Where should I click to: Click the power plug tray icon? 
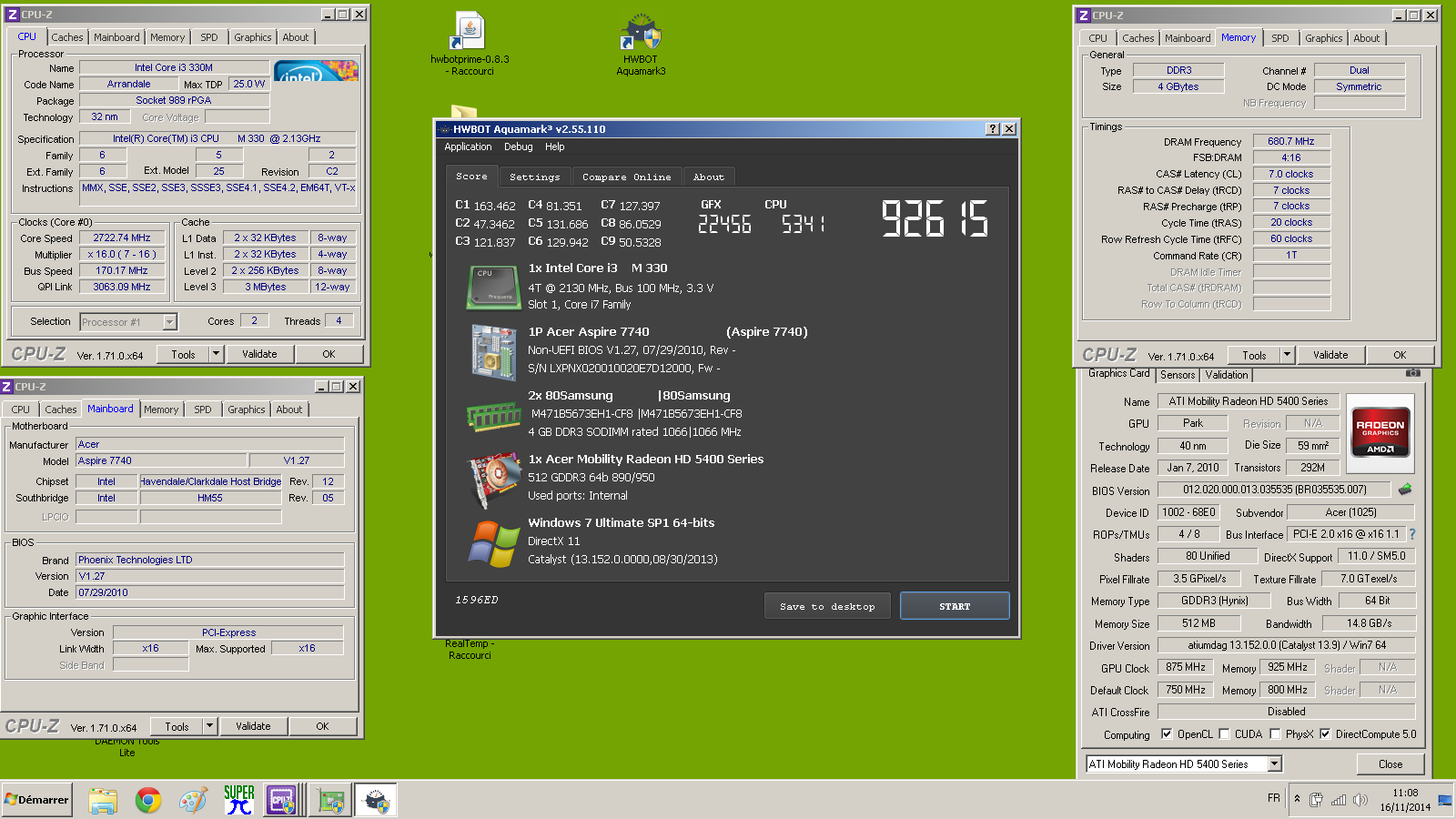(x=1316, y=800)
